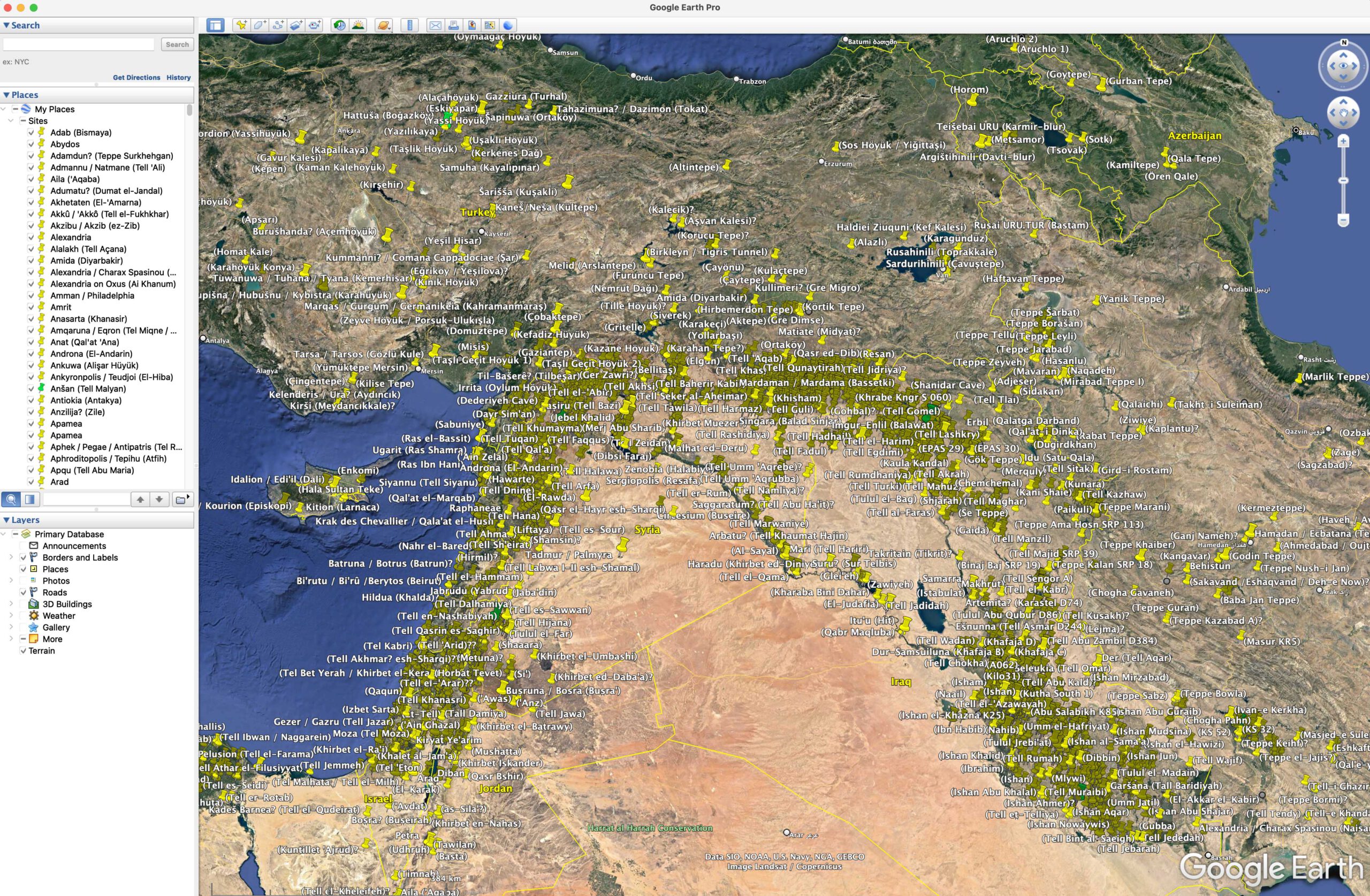This screenshot has width=1370, height=896.
Task: Click the Print icon in the toolbar
Action: click(x=454, y=25)
